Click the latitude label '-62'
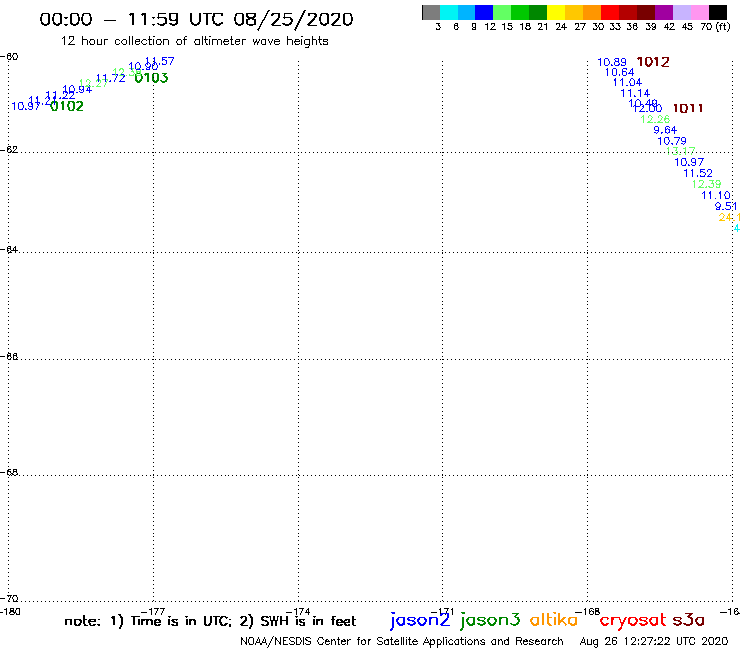This screenshot has width=740, height=650. [9, 150]
